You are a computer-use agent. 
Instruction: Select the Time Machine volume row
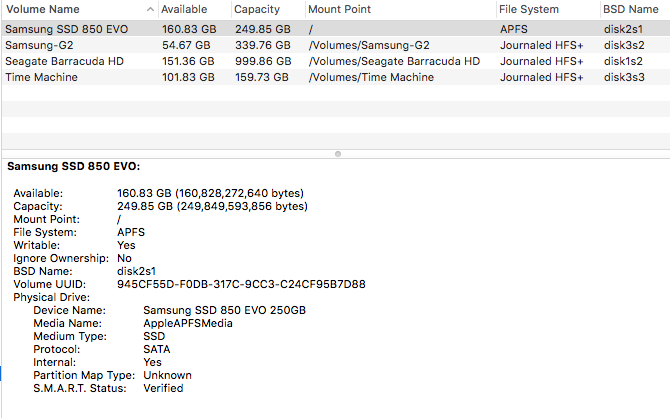(336, 77)
